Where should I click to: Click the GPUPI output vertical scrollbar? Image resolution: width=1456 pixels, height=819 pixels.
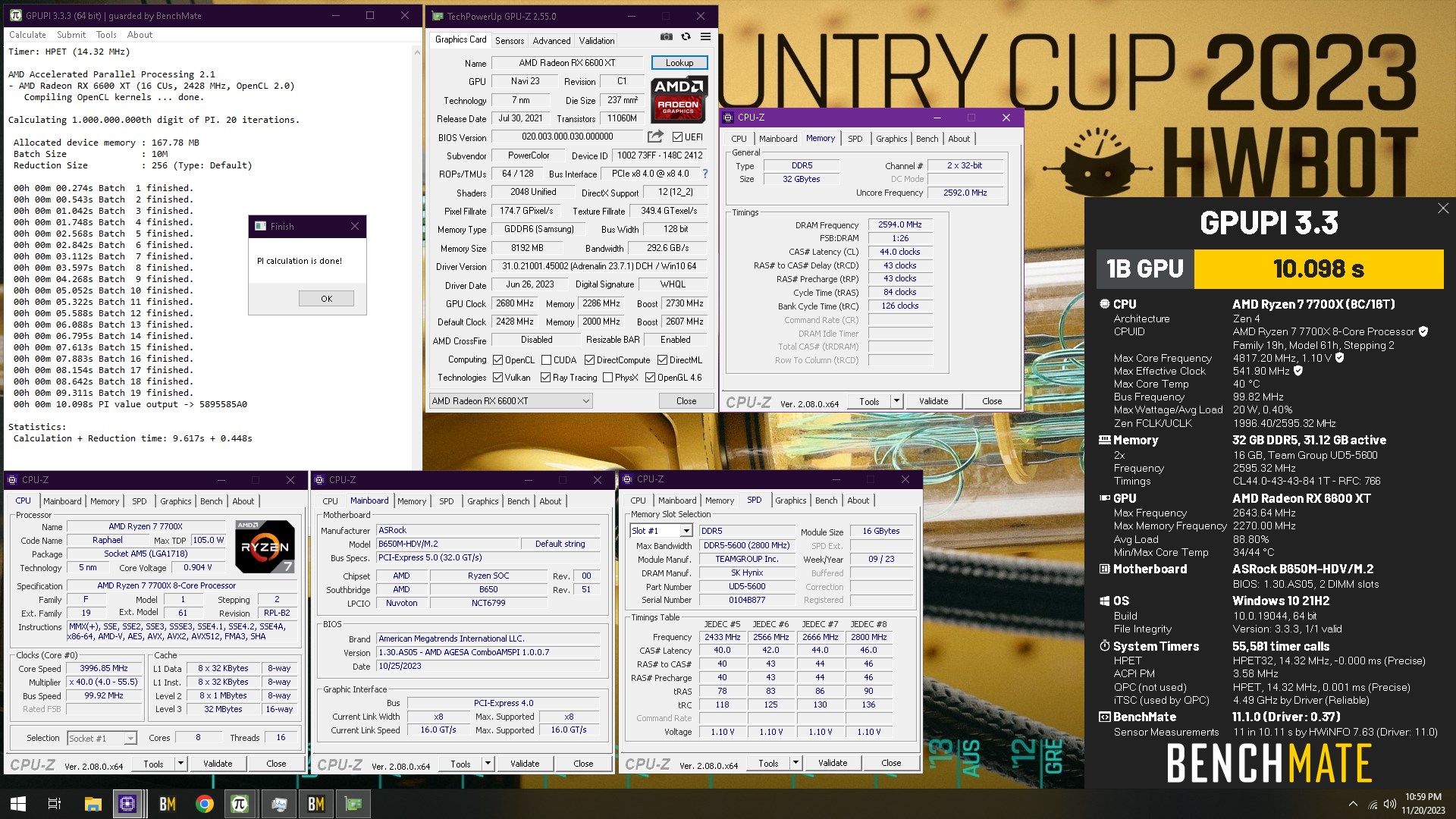coord(416,258)
